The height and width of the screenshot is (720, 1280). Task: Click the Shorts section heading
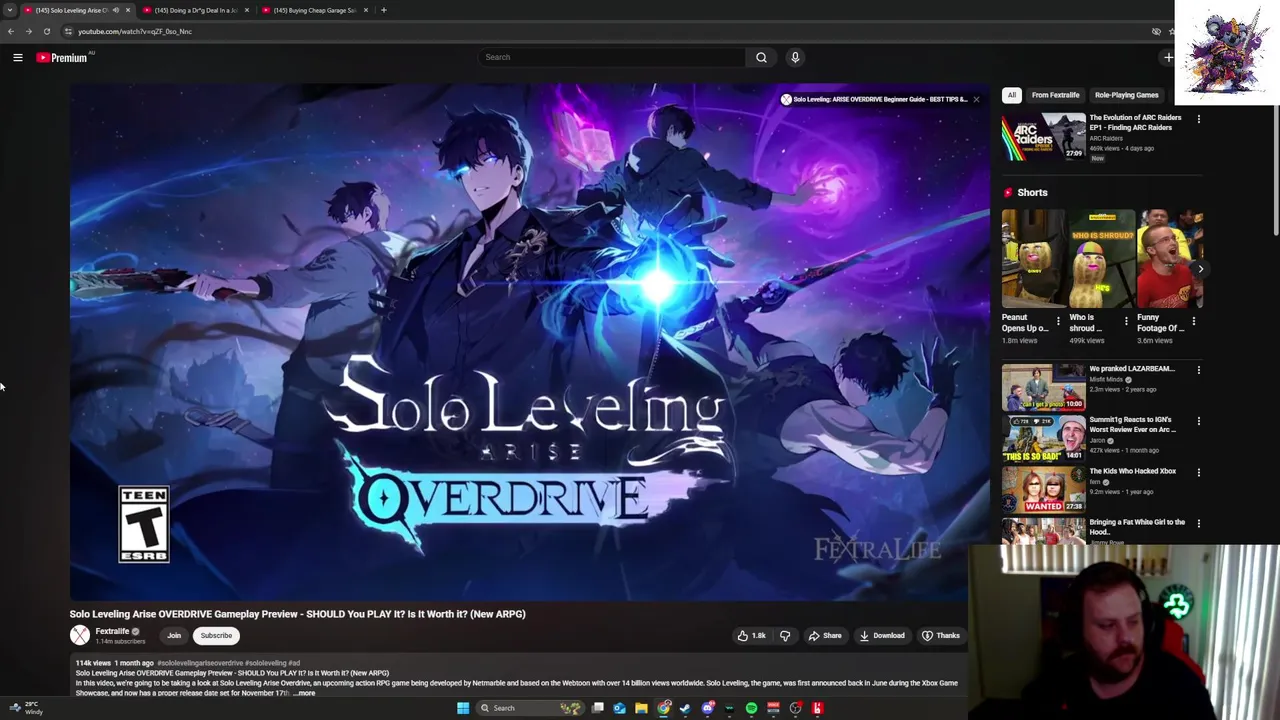[1032, 192]
